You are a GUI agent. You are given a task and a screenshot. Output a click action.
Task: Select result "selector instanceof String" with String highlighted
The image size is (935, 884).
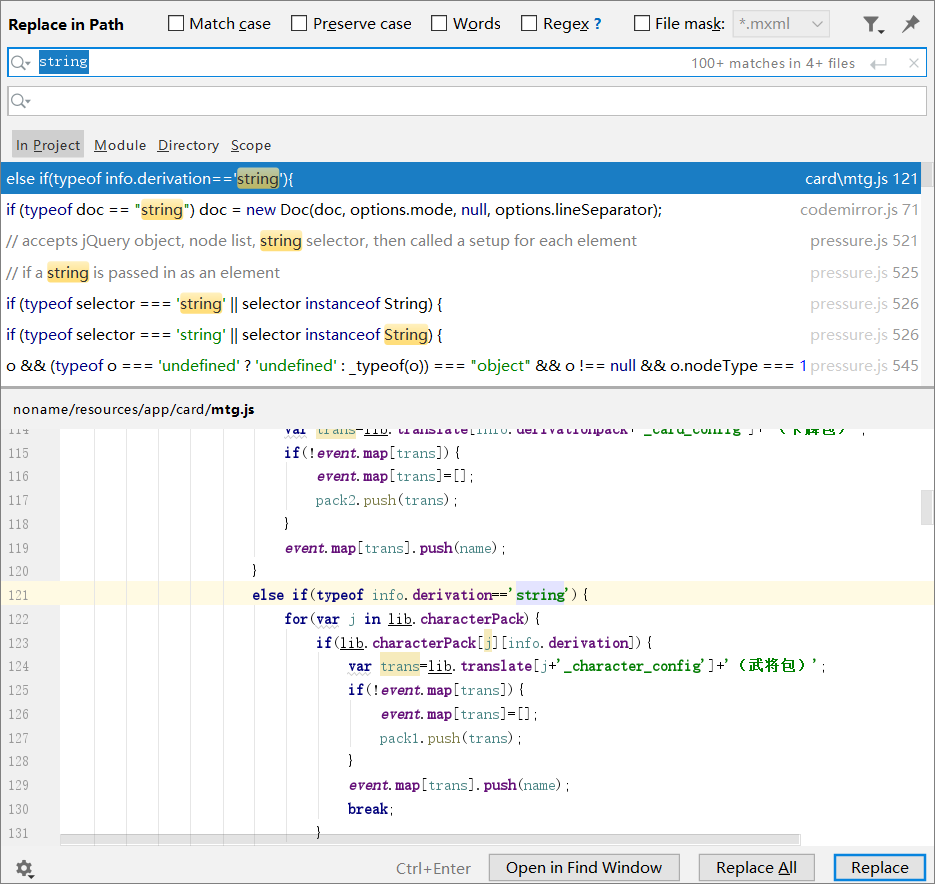click(460, 335)
